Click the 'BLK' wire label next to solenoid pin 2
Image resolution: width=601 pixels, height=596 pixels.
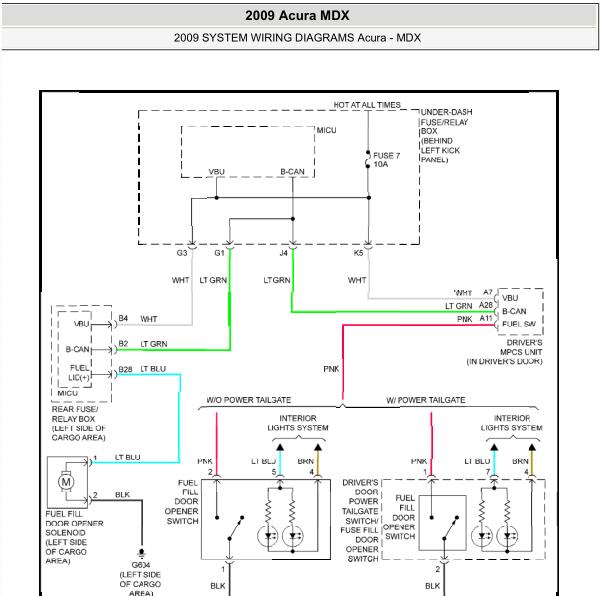coord(122,495)
